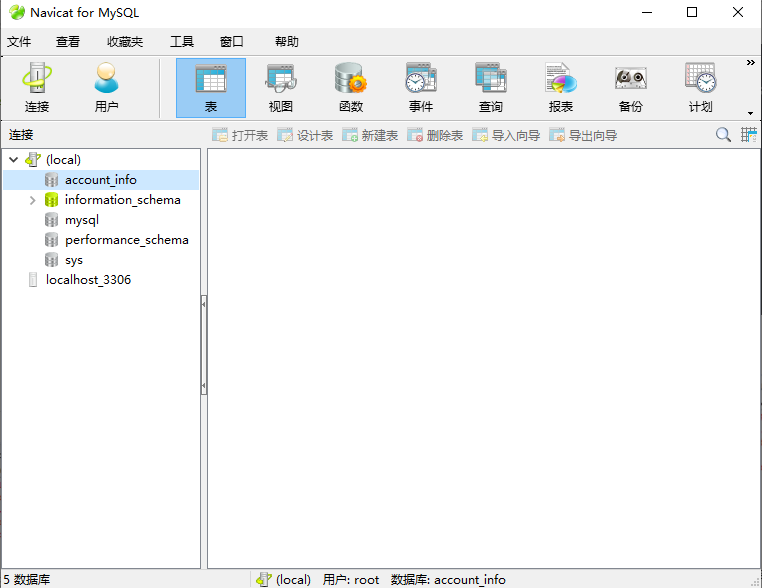Click 设计表 (Design Table) button

[305, 135]
